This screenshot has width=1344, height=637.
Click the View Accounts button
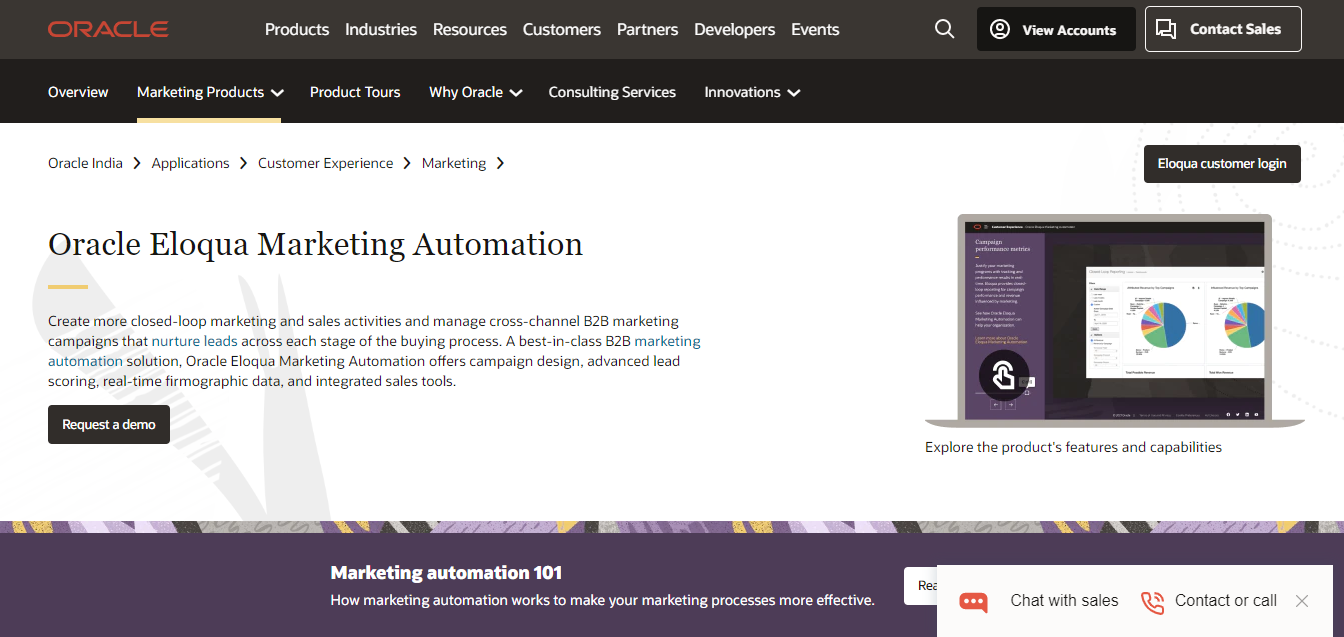coord(1056,29)
